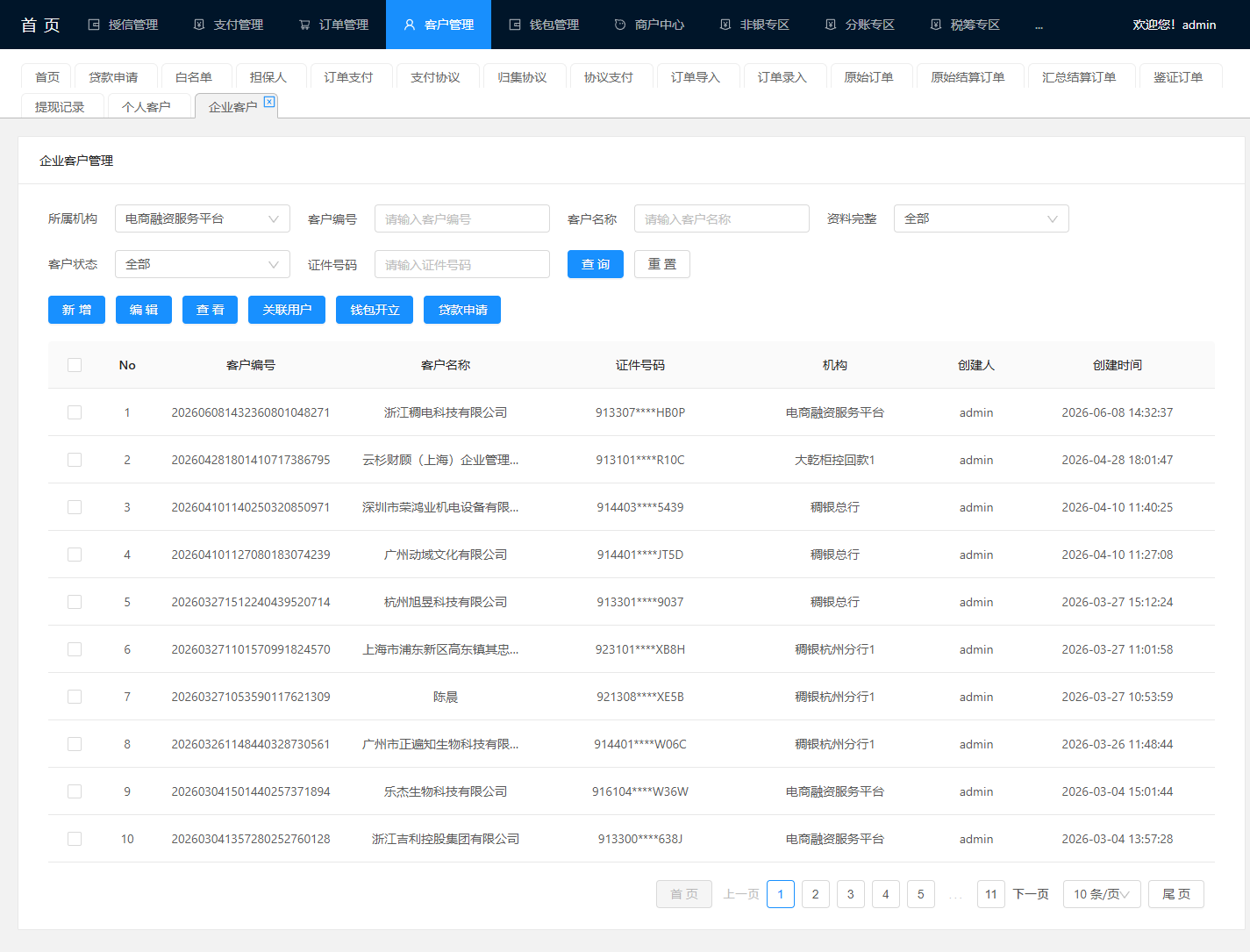Click the 支付管理 nav icon
This screenshot has height=952, width=1250.
pyautogui.click(x=199, y=25)
